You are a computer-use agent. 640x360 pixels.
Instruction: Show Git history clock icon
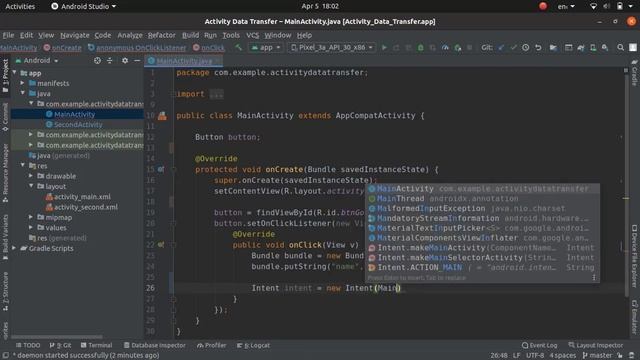pyautogui.click(x=526, y=47)
